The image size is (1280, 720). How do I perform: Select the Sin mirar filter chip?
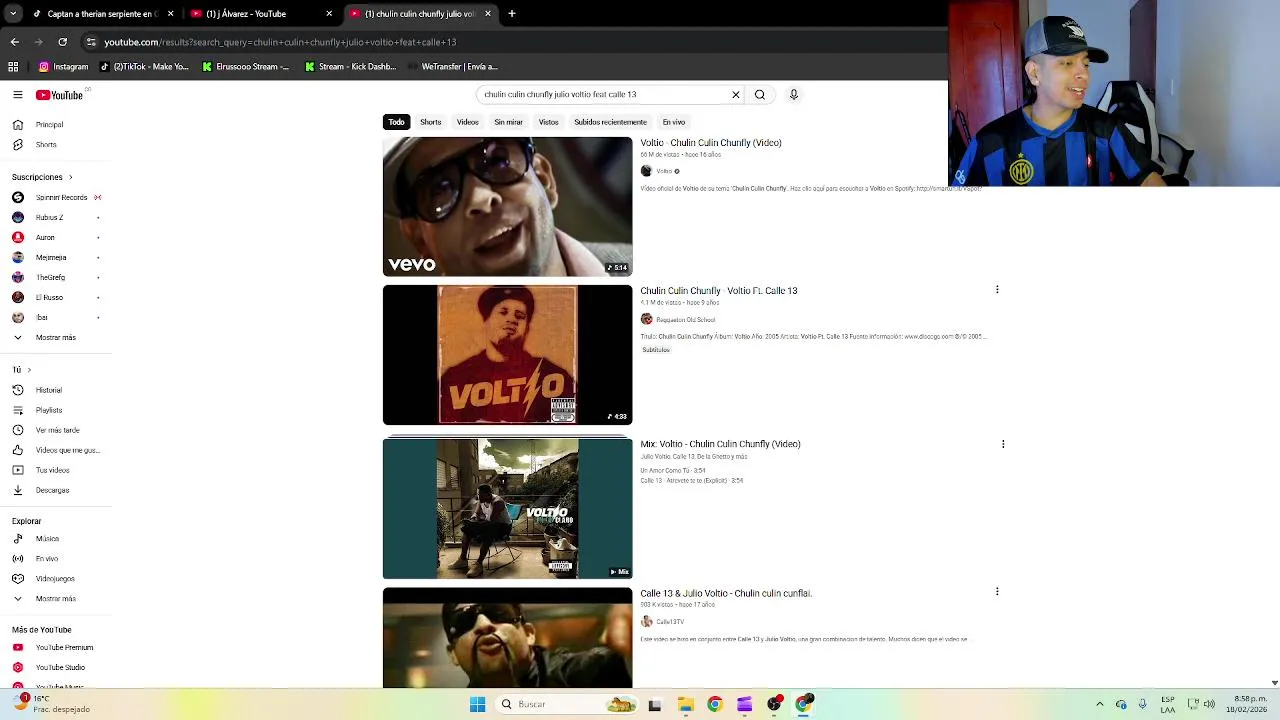[508, 122]
